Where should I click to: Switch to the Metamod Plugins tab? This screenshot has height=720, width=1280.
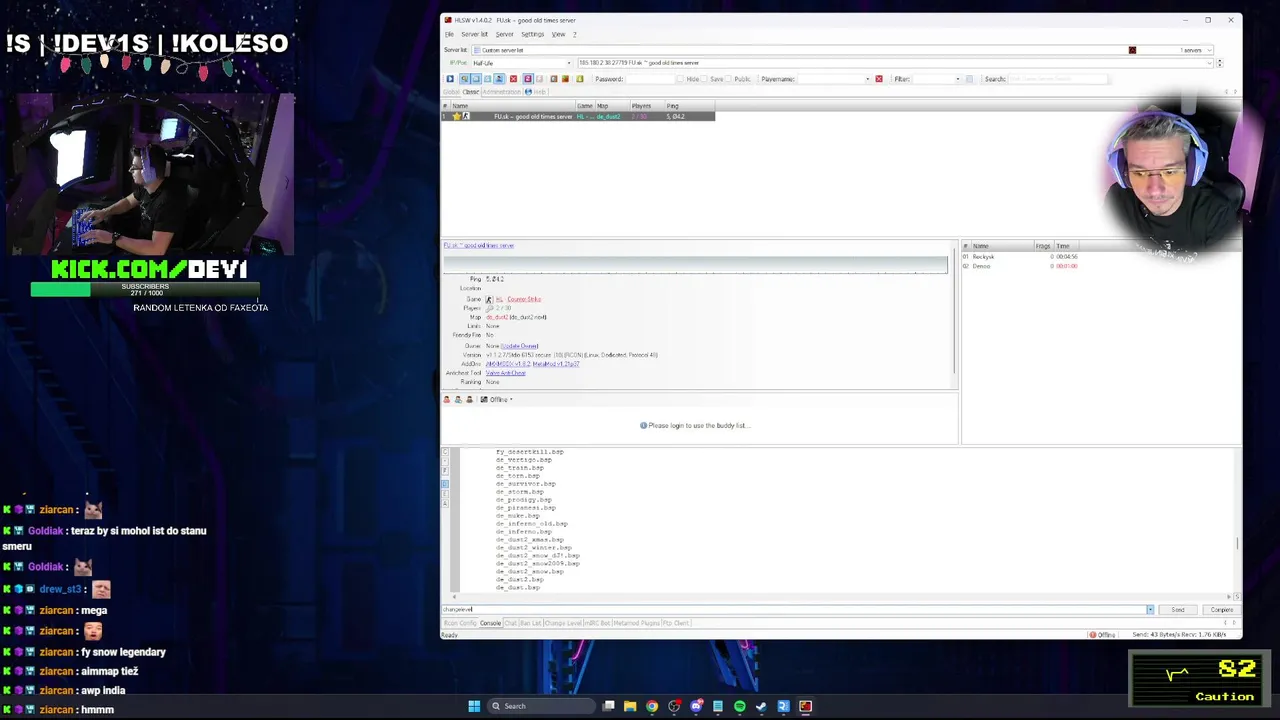637,623
